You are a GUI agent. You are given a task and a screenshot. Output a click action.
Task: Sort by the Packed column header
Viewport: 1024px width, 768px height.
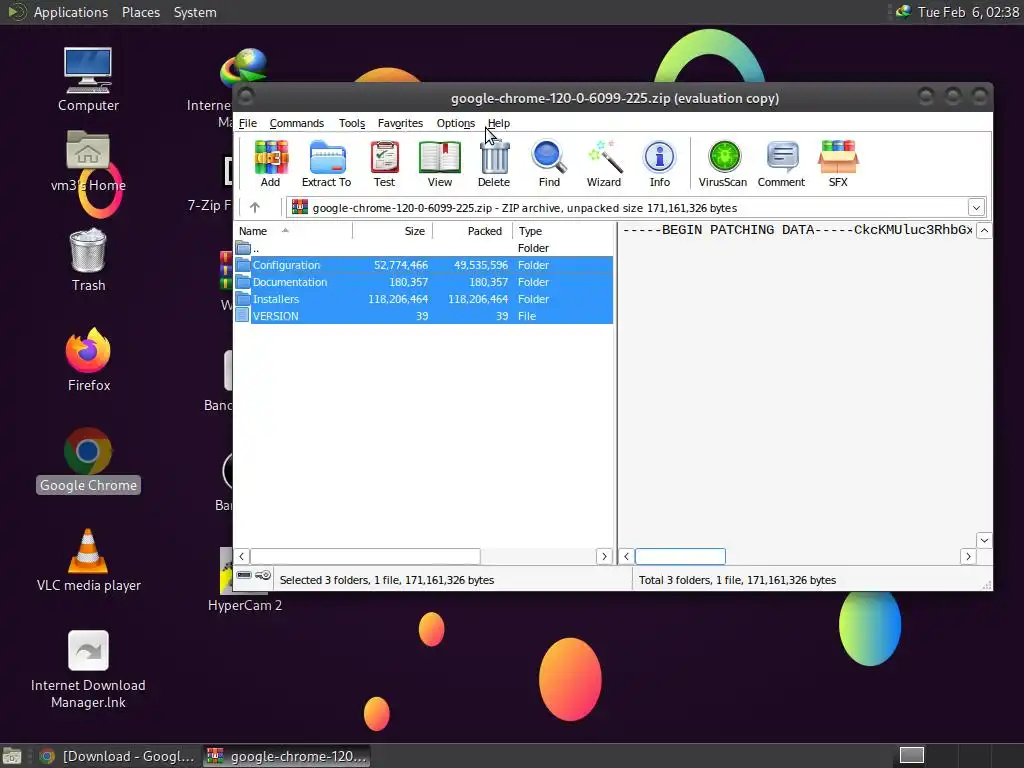tap(473, 231)
